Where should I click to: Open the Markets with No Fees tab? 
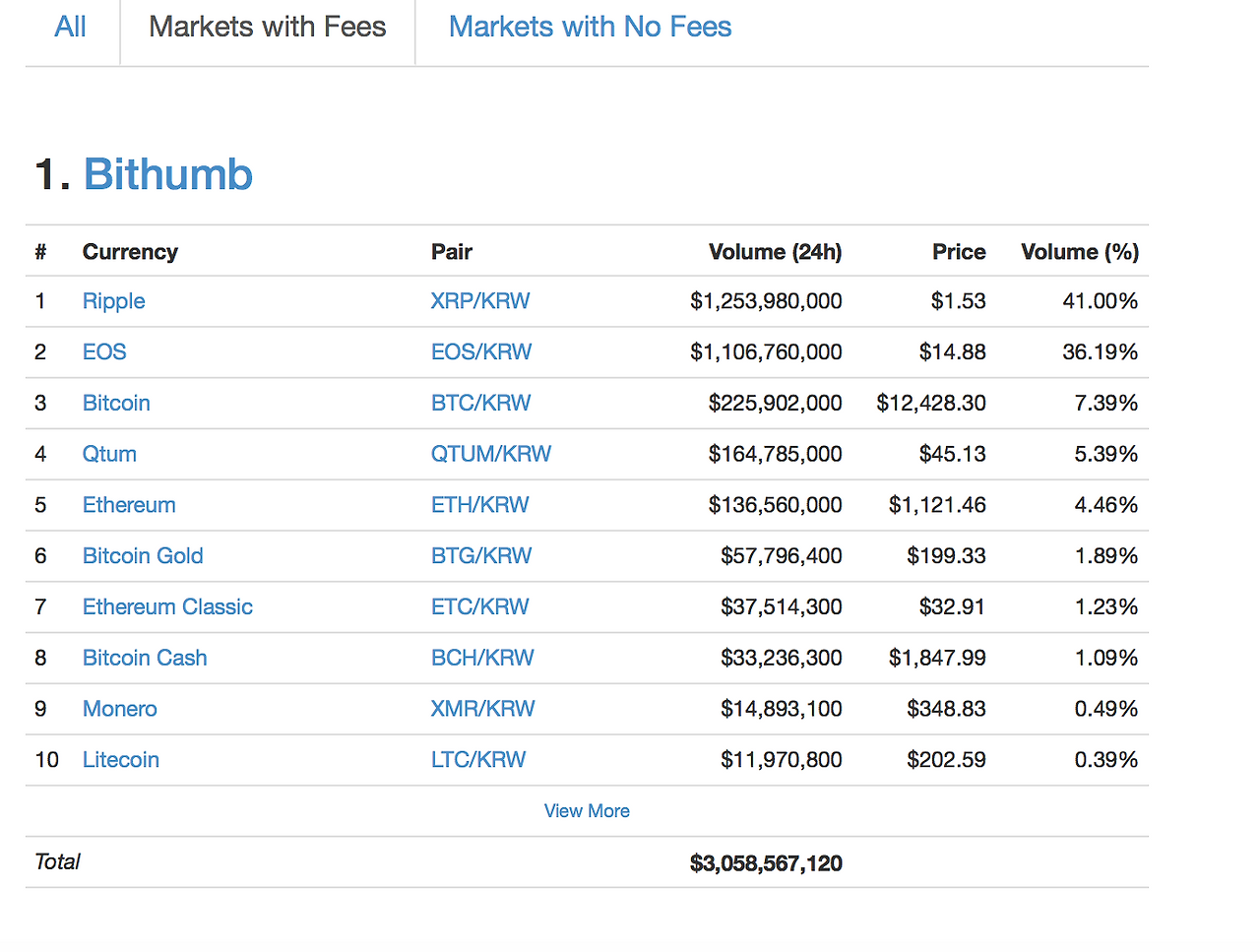591,27
